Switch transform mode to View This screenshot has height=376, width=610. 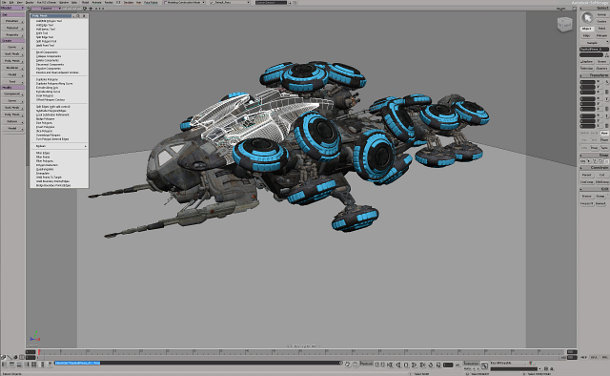tap(604, 133)
